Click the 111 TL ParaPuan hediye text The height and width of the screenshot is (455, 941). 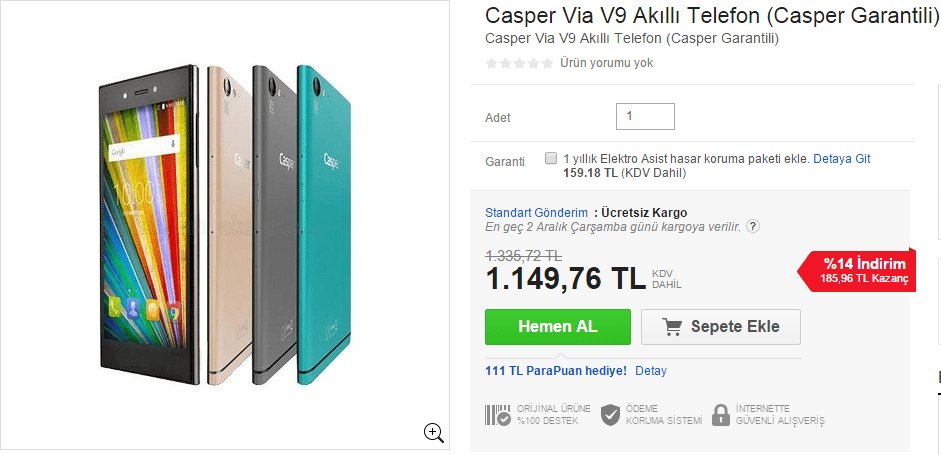tap(555, 371)
